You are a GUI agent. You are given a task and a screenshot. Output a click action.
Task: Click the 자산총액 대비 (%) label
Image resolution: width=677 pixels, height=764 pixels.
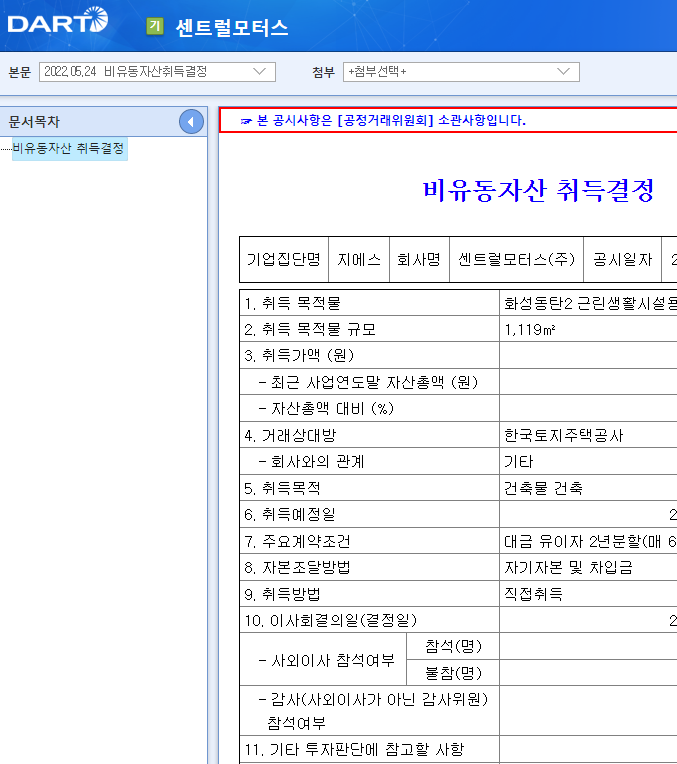(326, 409)
